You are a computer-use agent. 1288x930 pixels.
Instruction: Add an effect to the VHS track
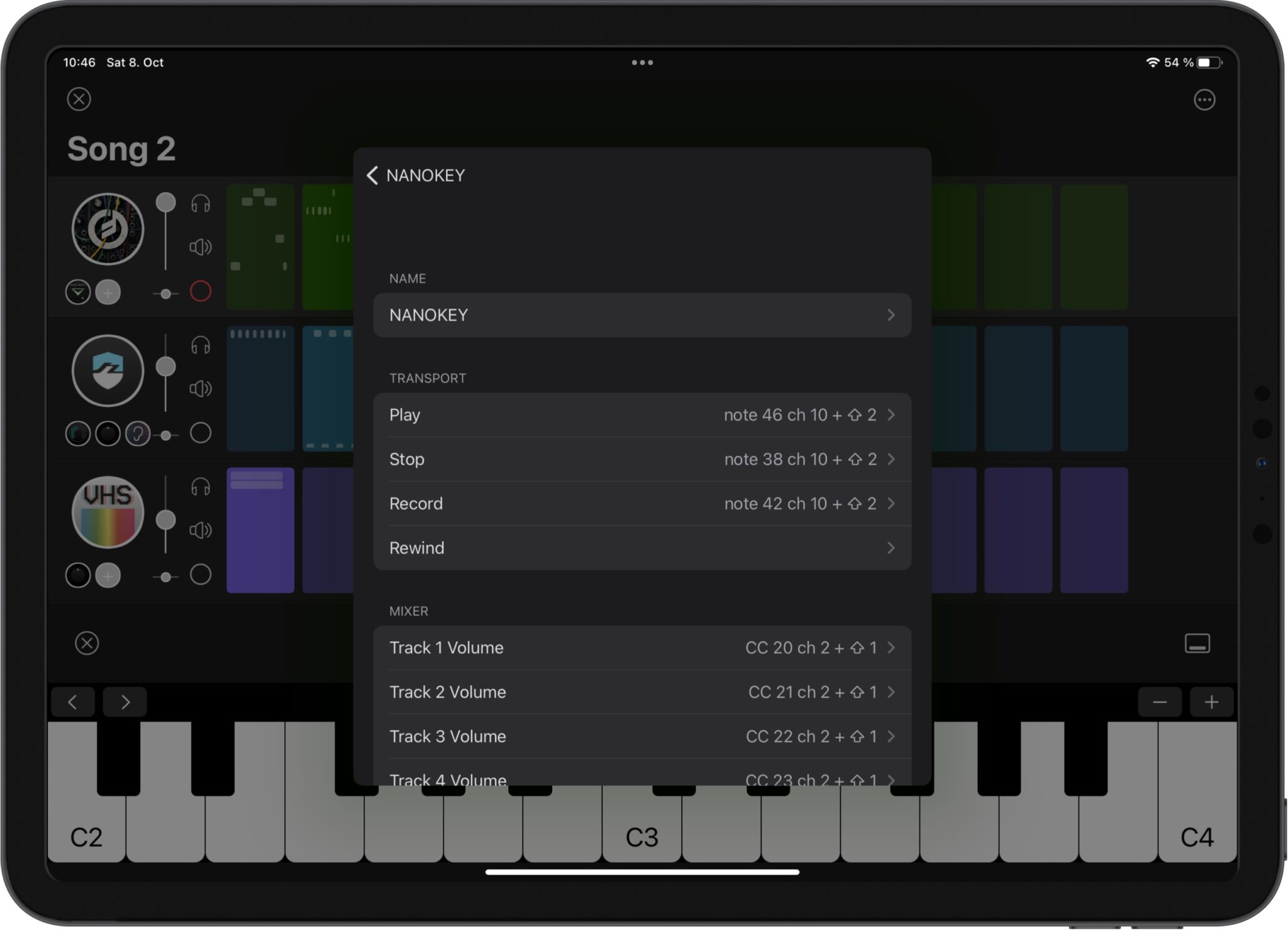(x=108, y=575)
